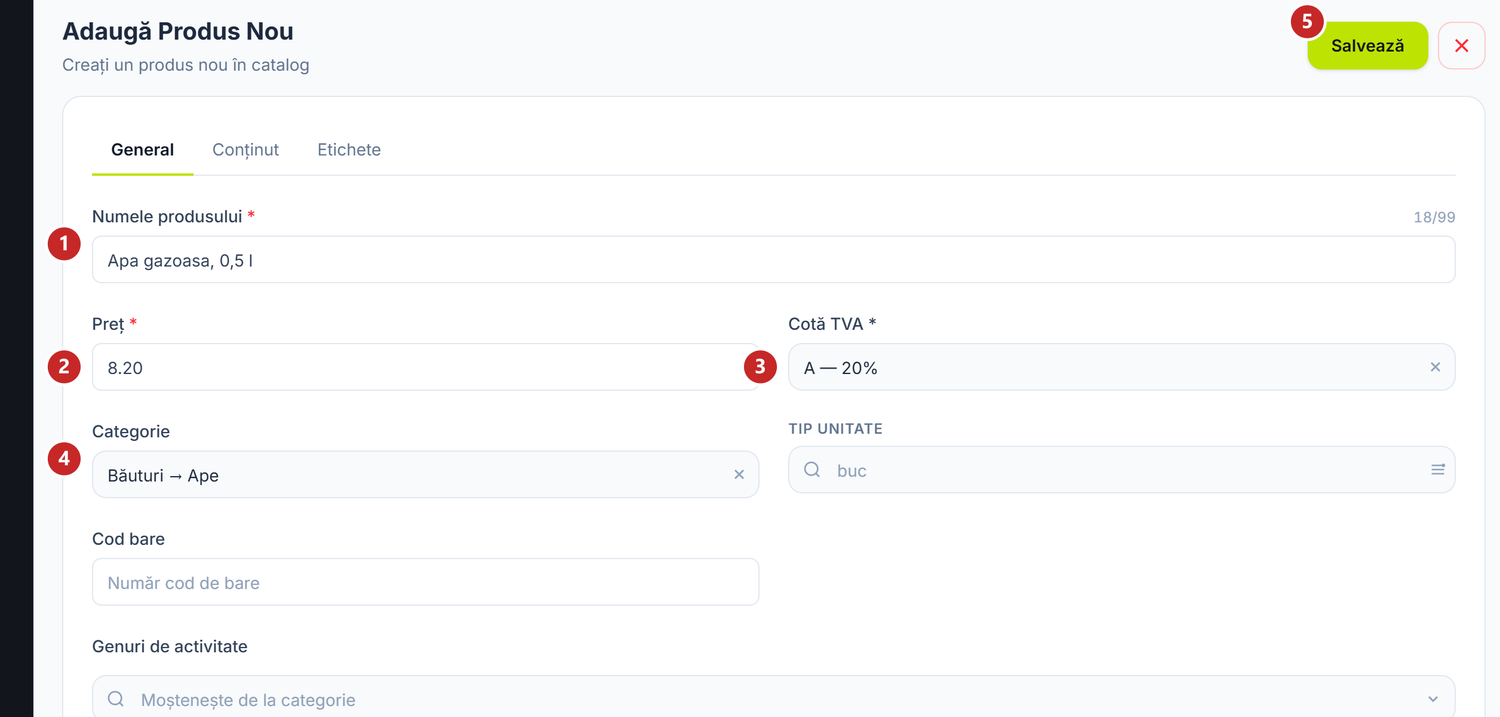1500x717 pixels.
Task: Click the Adaugă Produs Nou heading
Action: [x=178, y=31]
